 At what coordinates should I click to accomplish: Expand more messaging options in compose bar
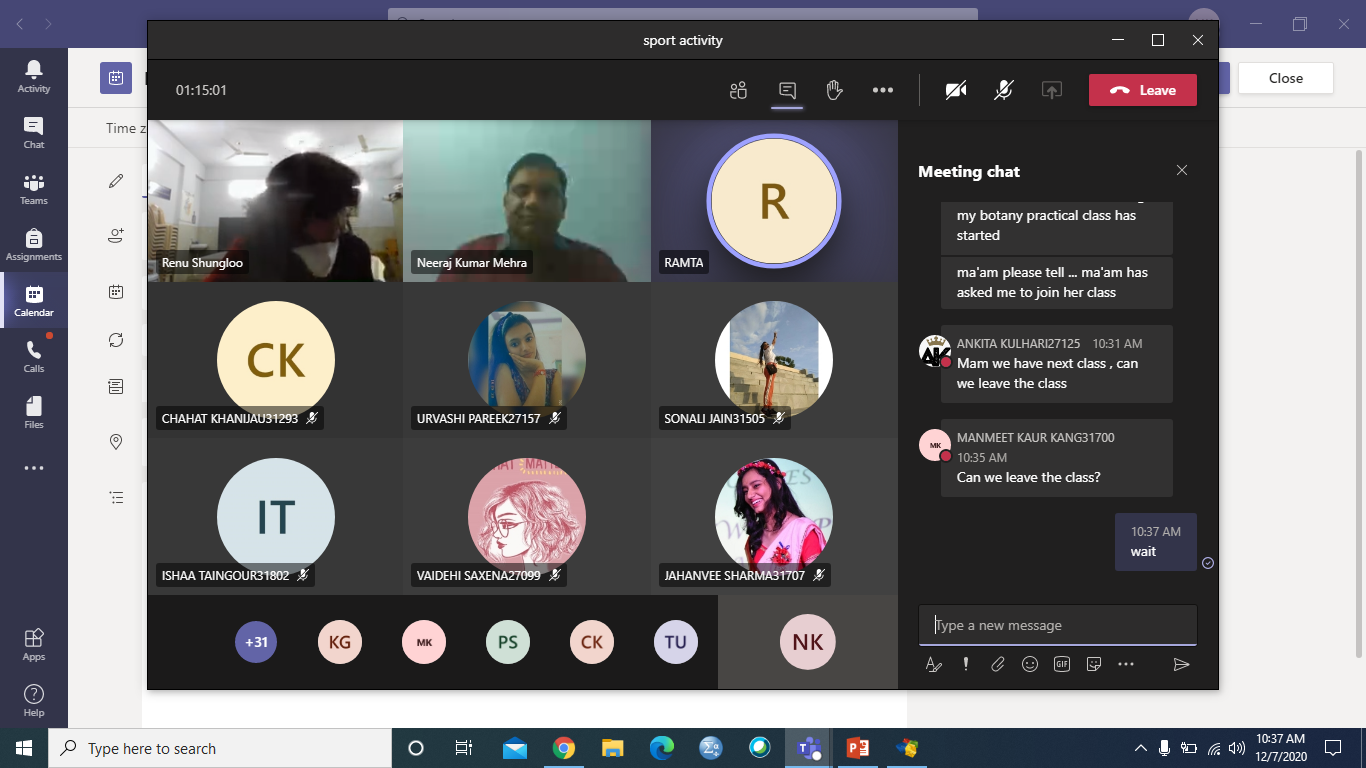coord(1126,664)
